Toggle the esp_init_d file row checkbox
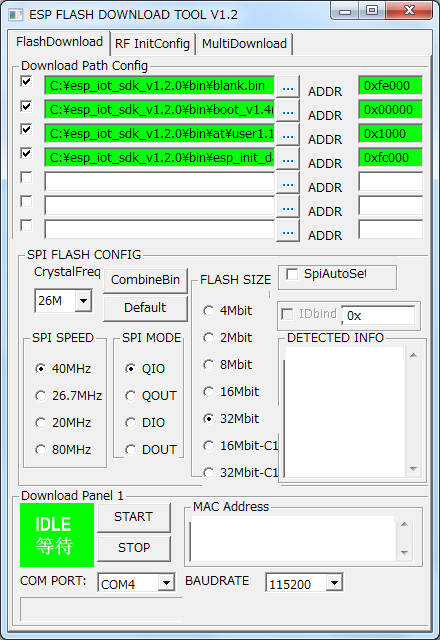Screen dimensions: 440x640 click(26, 153)
